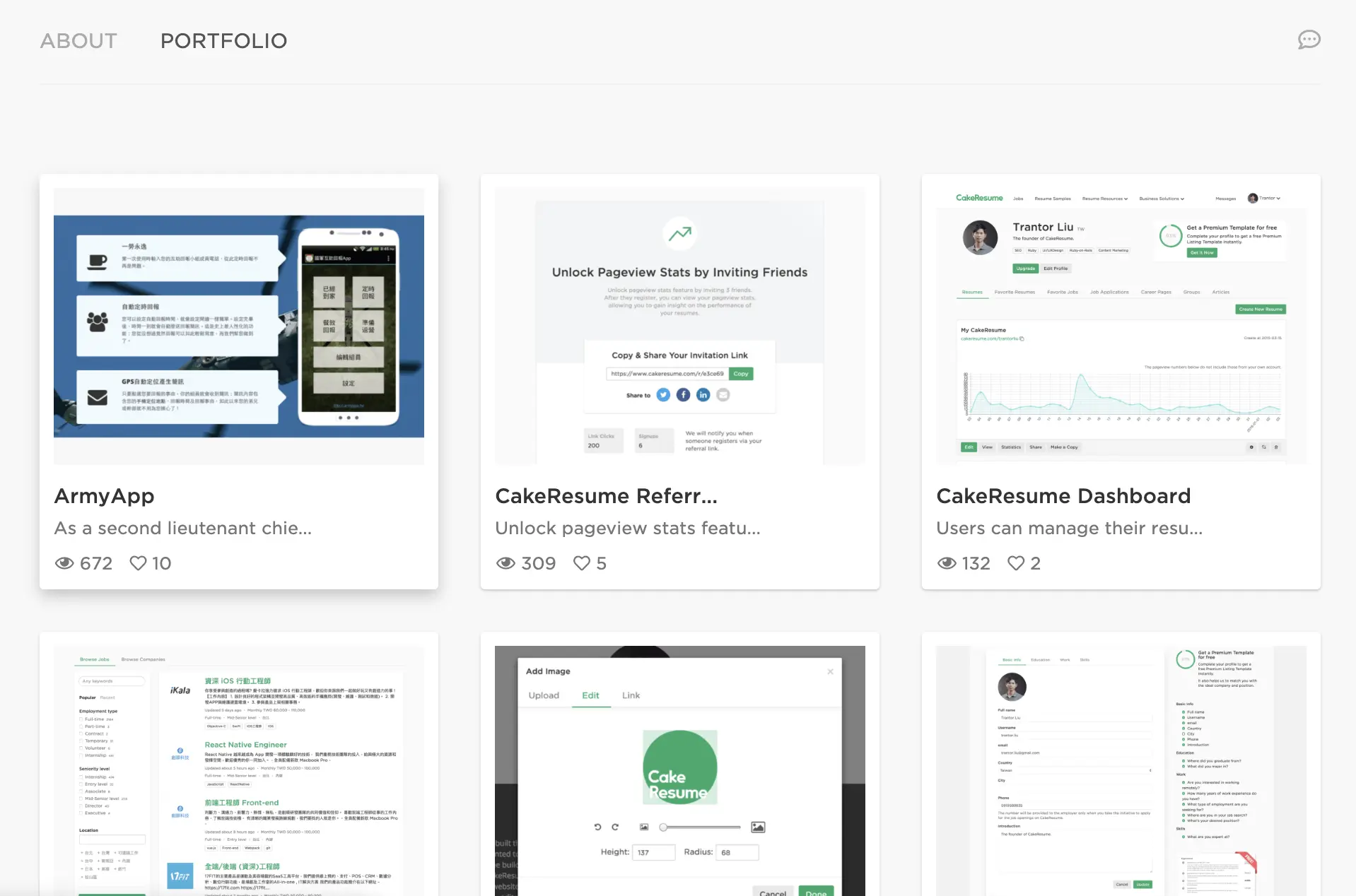Click the 672 view count
Screen dimensions: 1356x896
pos(96,563)
